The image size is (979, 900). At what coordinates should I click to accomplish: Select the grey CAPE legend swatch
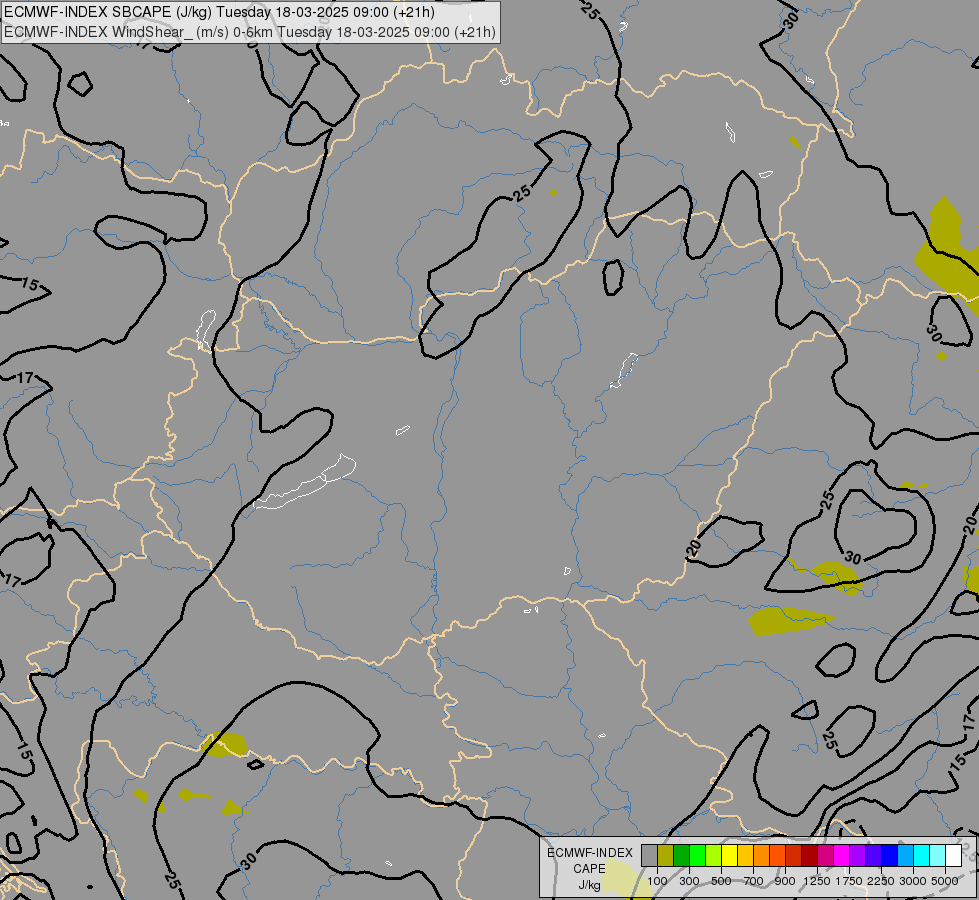click(649, 856)
